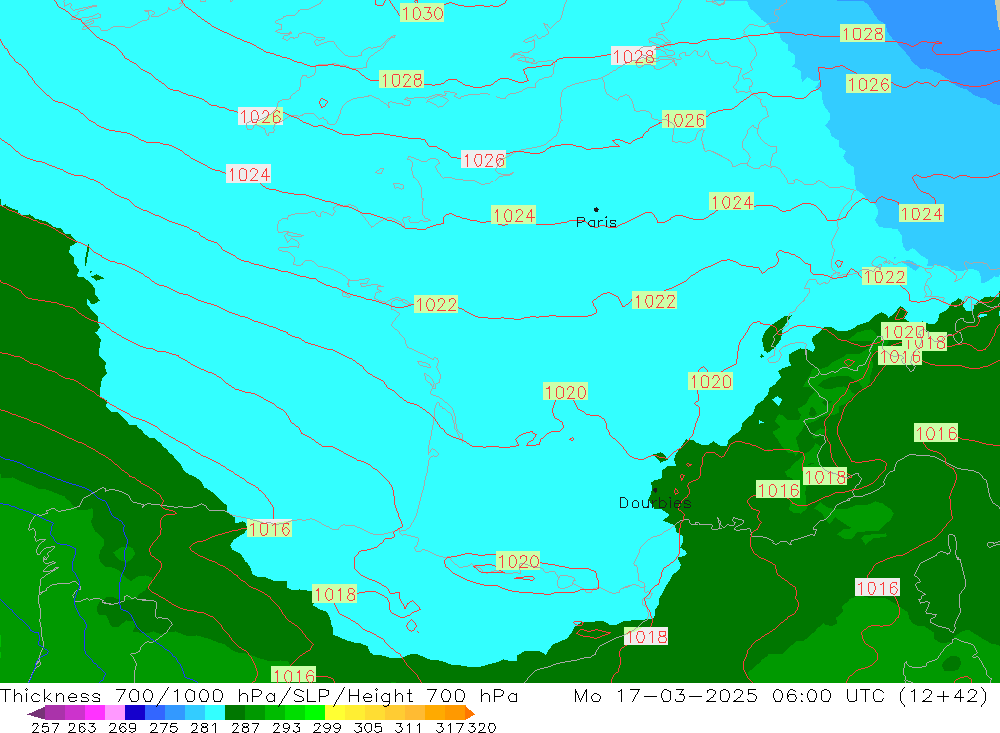Click the black dot marking Paris
The width and height of the screenshot is (1000, 733).
(x=596, y=209)
